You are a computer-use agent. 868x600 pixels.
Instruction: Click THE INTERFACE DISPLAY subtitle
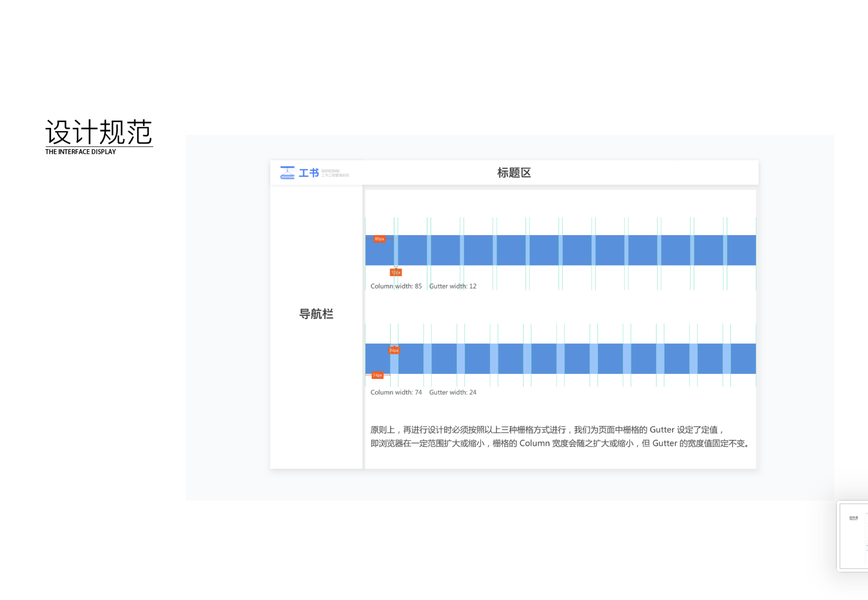tap(81, 152)
